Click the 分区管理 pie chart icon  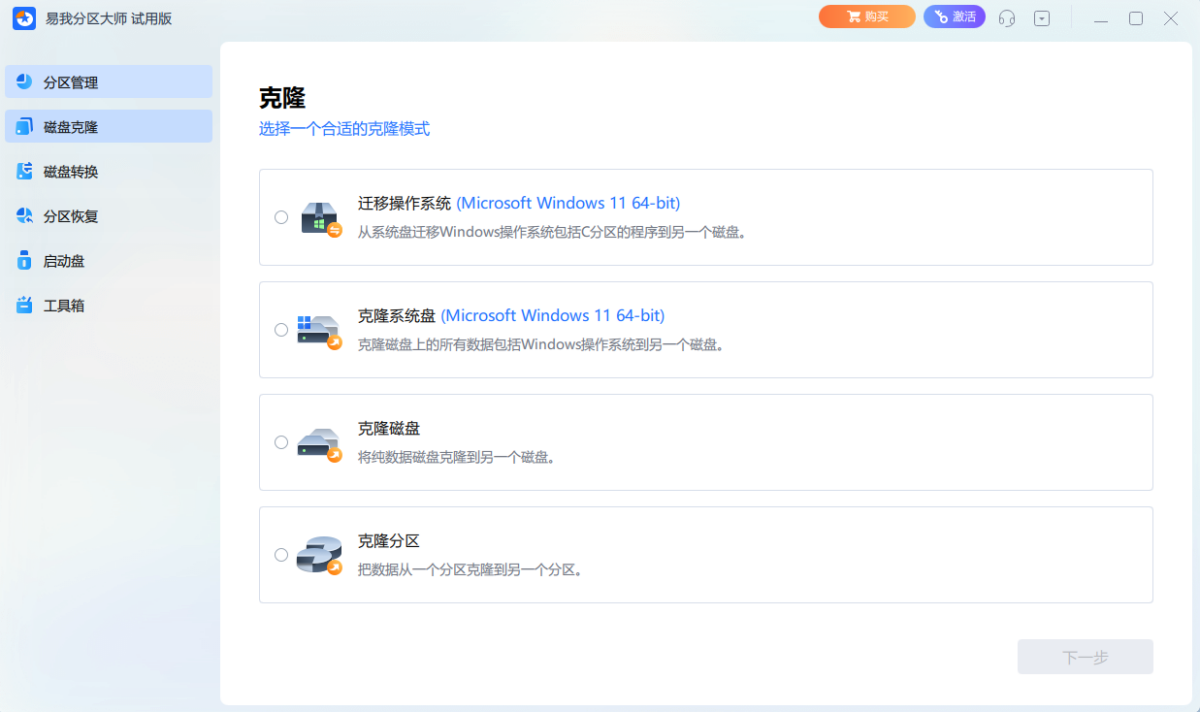[25, 82]
